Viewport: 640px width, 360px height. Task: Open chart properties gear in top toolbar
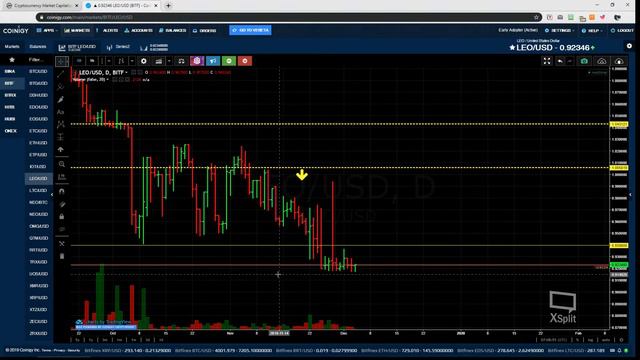(144, 61)
